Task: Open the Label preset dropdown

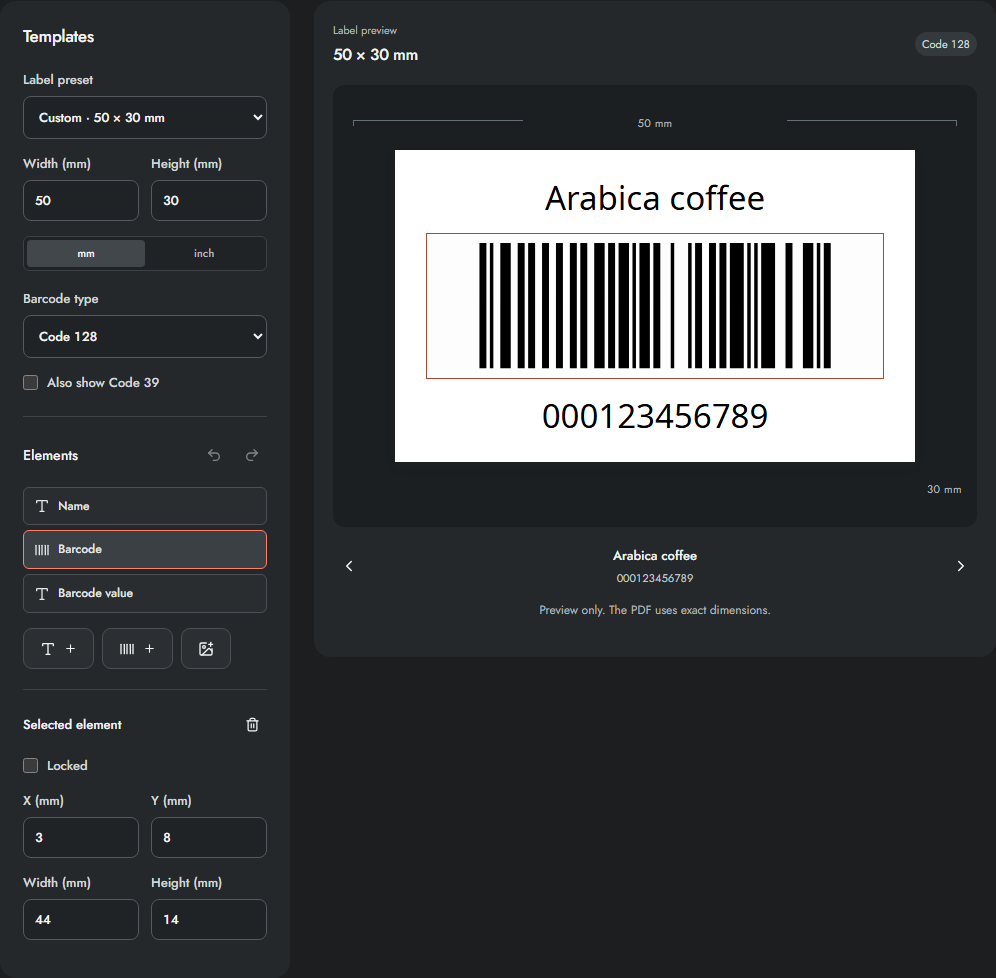Action: click(x=145, y=117)
